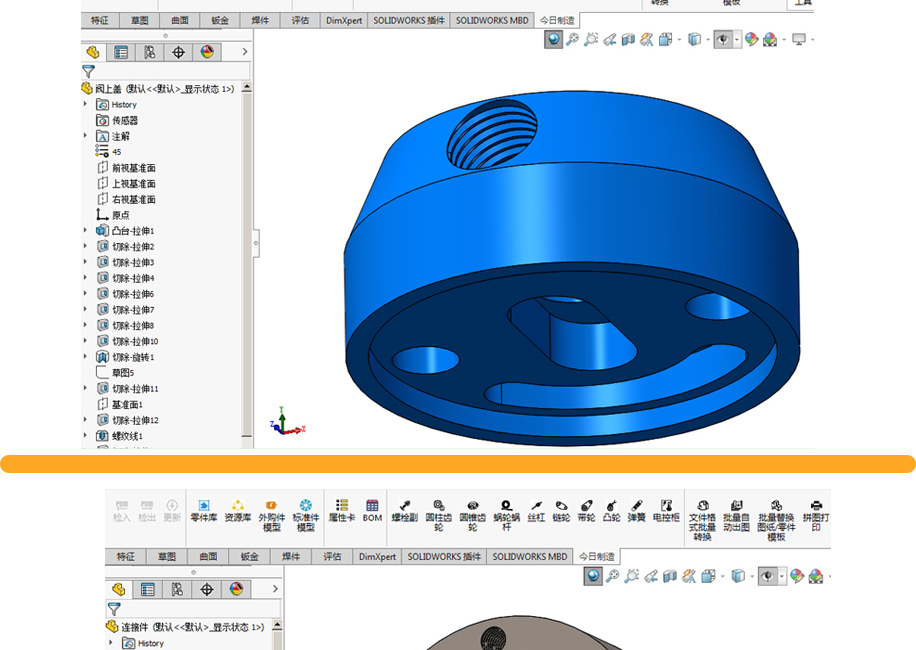The width and height of the screenshot is (916, 650).
Task: Click the 拼图打印 print layout icon
Action: click(x=816, y=516)
